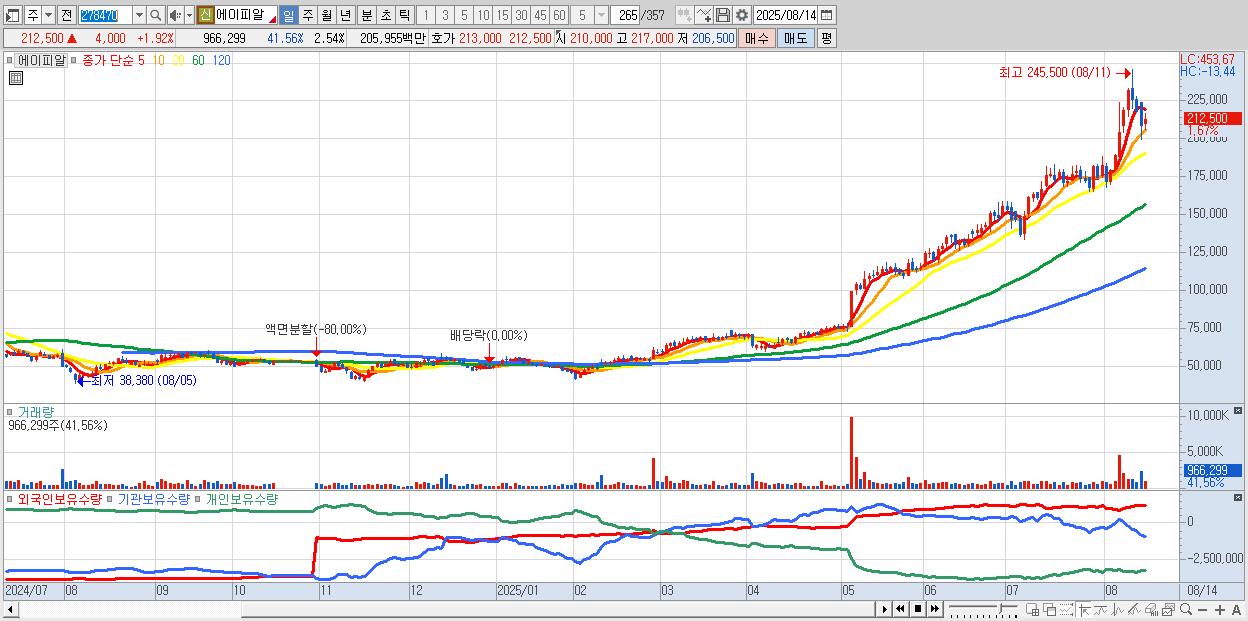Select the 60 interval button
Screen dimensions: 1248x621
pyautogui.click(x=559, y=15)
